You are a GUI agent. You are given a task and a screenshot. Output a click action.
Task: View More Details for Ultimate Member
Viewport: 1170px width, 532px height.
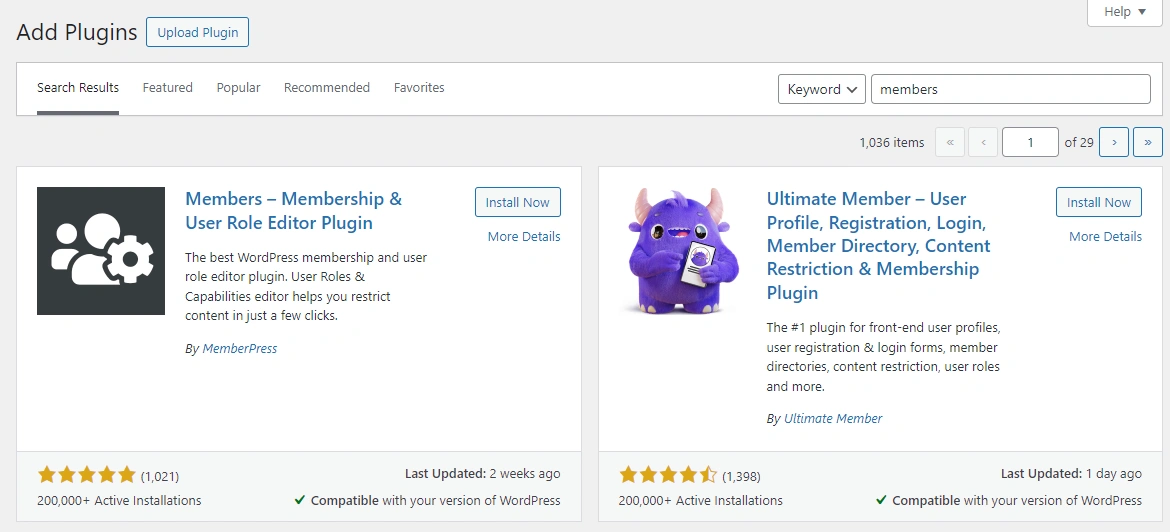(x=1105, y=237)
